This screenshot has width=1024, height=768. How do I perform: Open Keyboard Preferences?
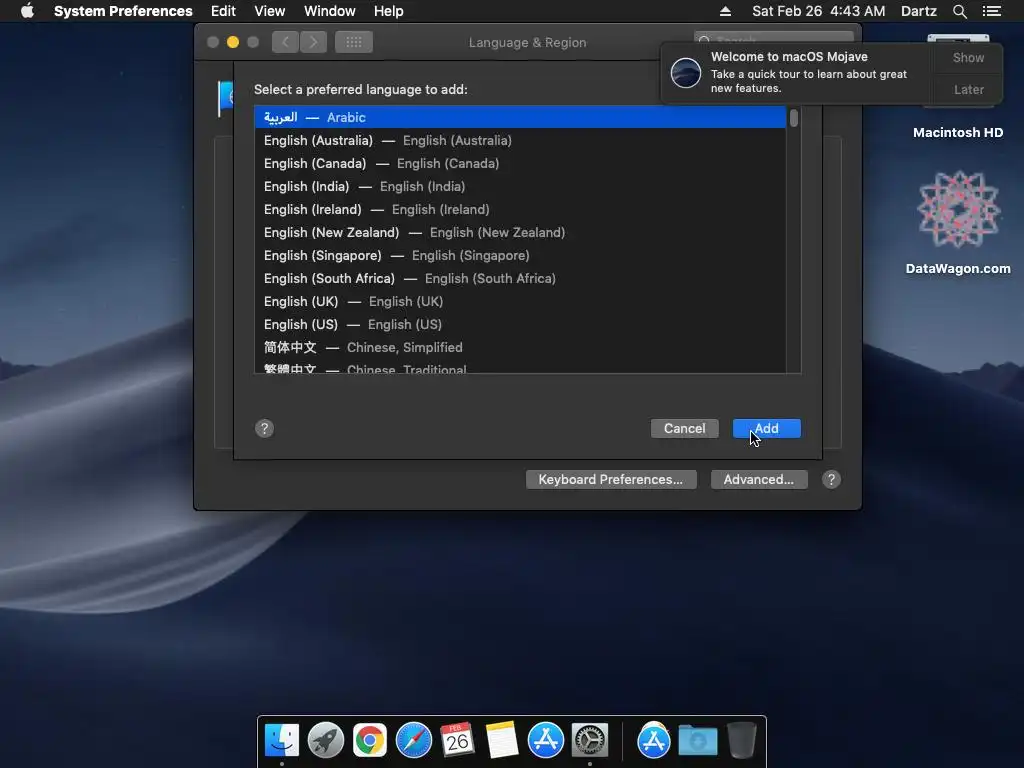click(x=611, y=479)
